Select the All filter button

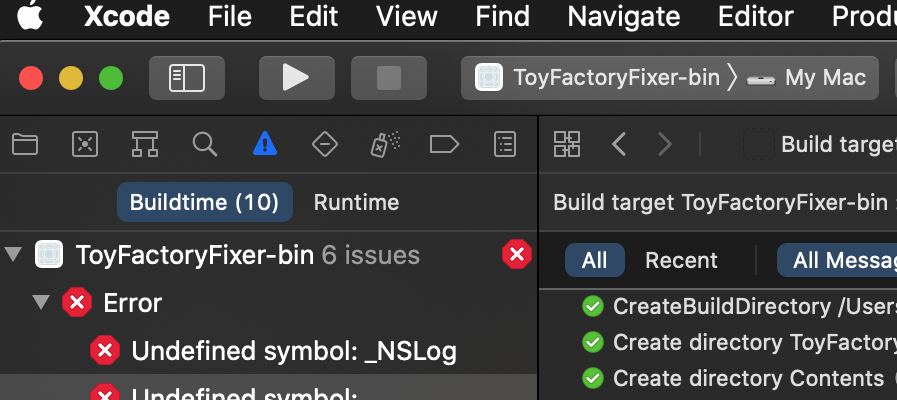[x=595, y=260]
